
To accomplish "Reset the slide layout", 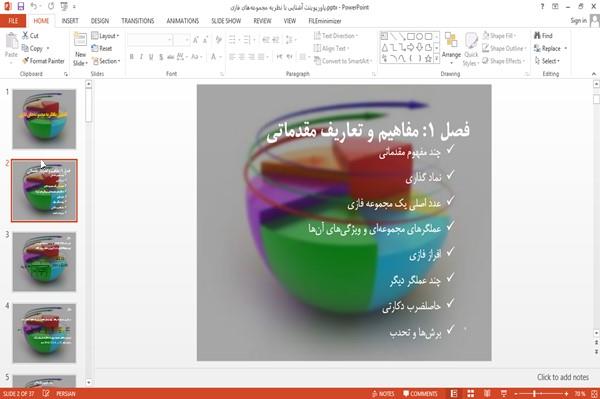I will [x=101, y=48].
